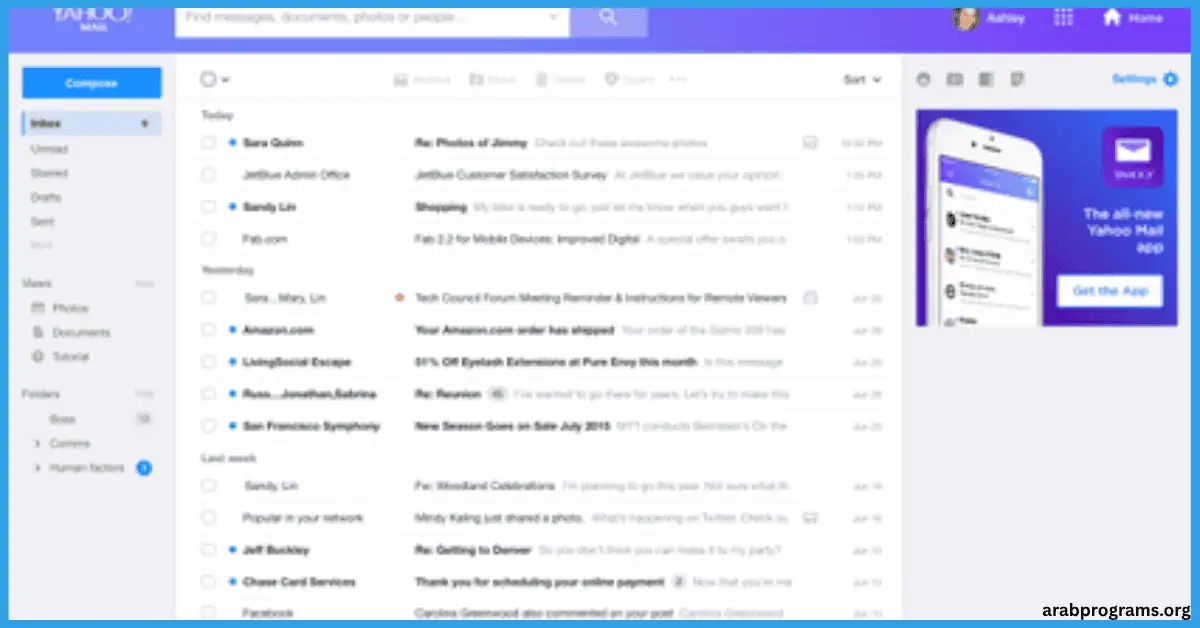
Task: Click the Photos view label
Action: tap(70, 308)
